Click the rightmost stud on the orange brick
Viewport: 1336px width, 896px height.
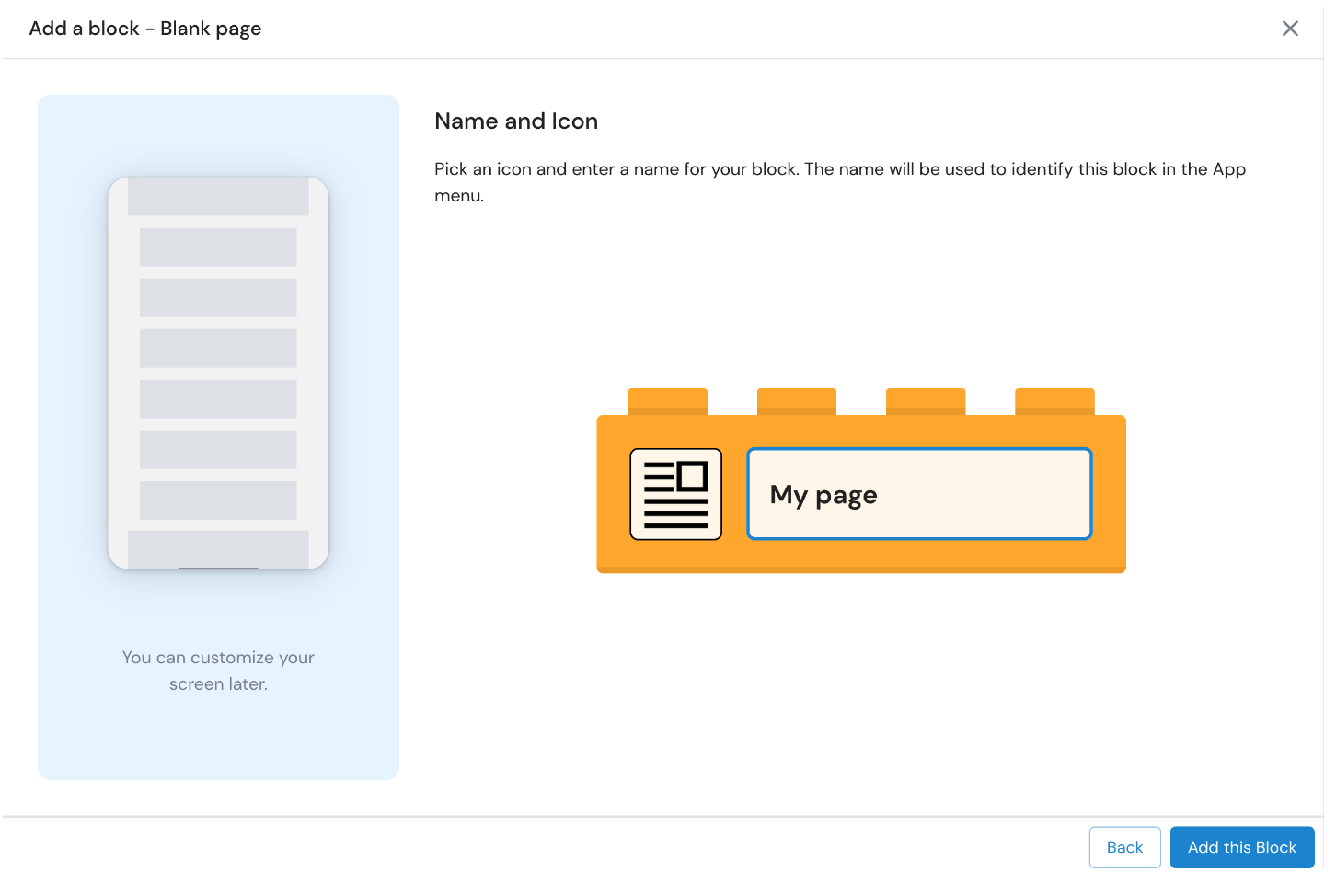(x=1054, y=402)
